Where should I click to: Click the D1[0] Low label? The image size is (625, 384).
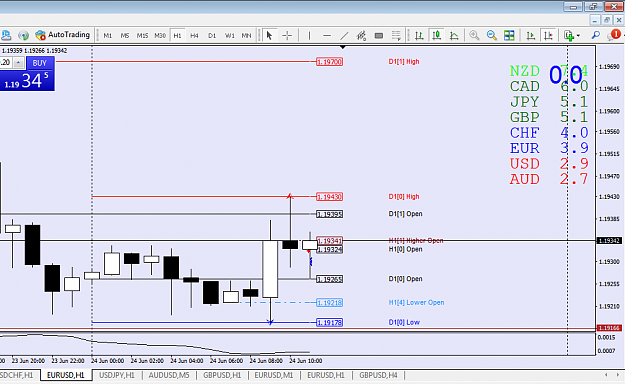click(404, 322)
